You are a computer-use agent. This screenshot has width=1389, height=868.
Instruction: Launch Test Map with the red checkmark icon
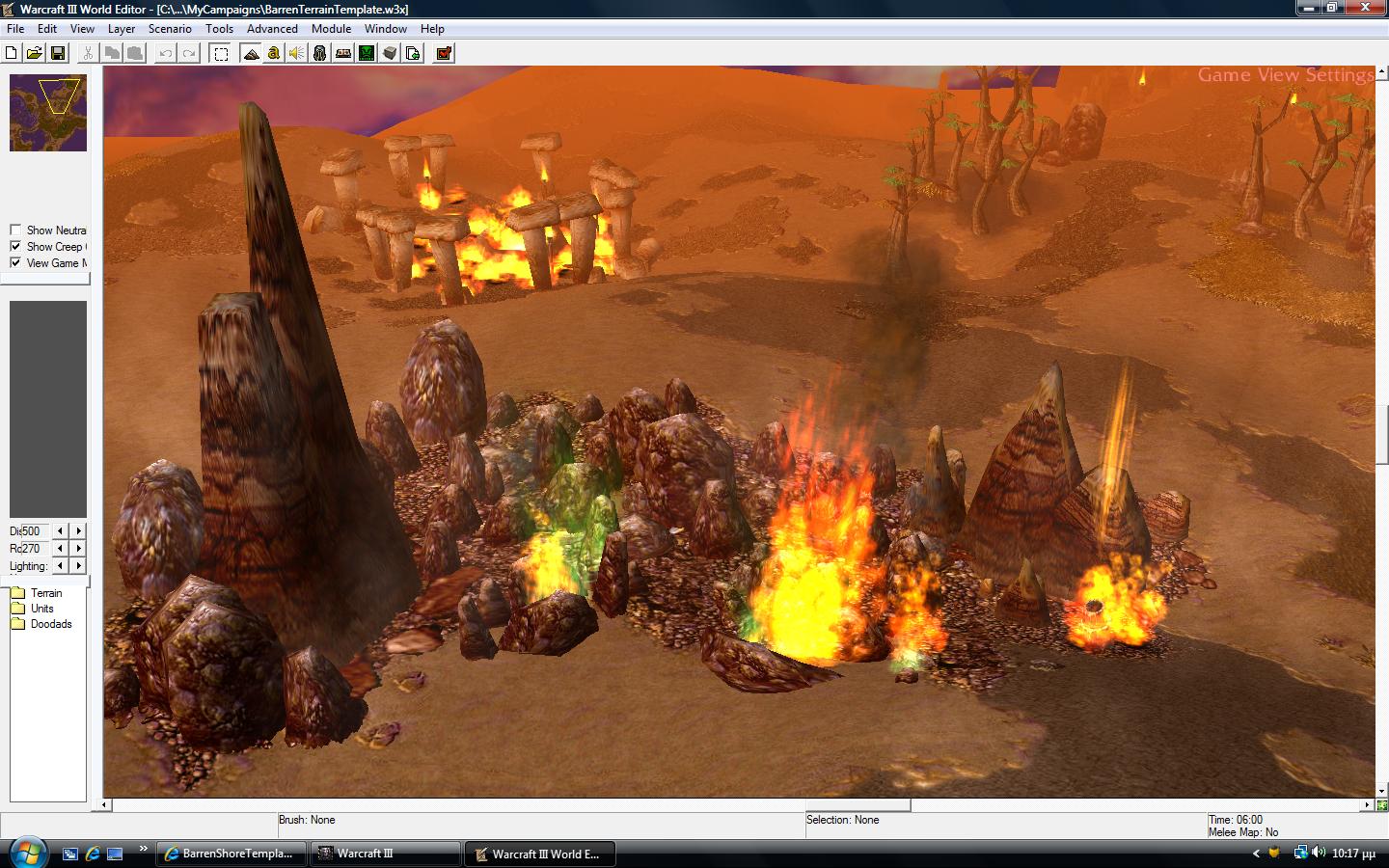[445, 53]
